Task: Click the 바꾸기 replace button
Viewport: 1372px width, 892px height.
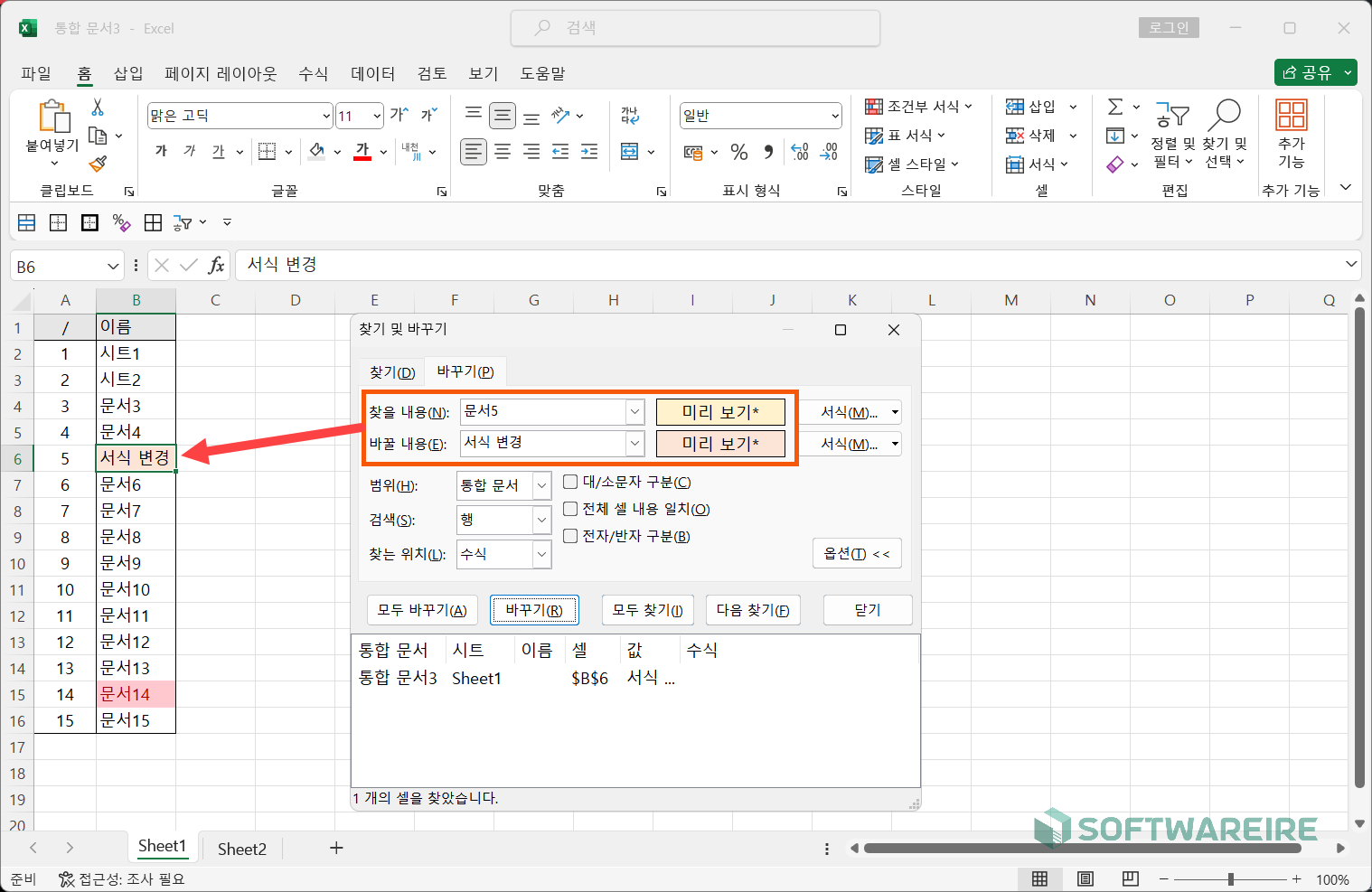Action: pyautogui.click(x=534, y=610)
